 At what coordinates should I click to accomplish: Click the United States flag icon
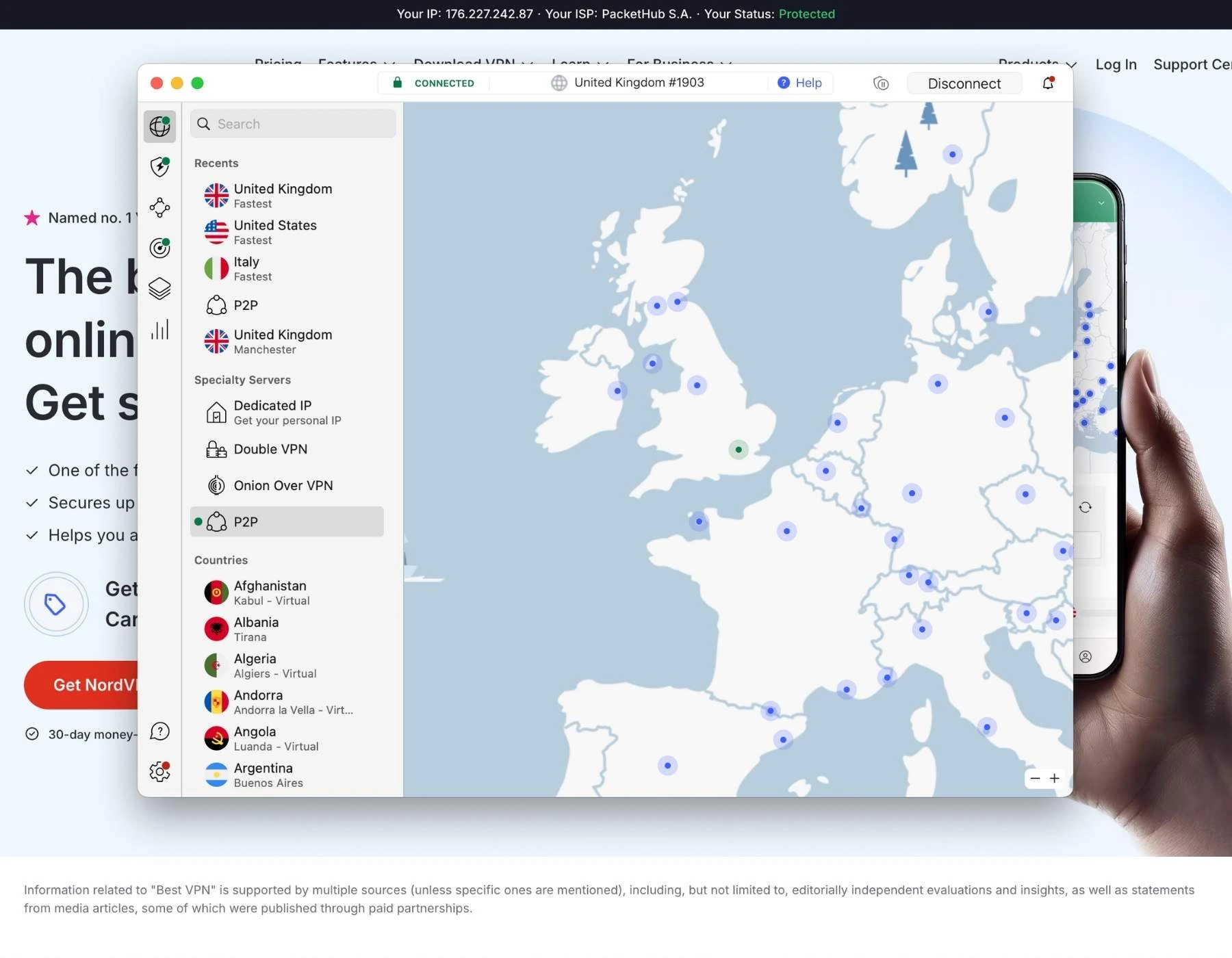coord(216,232)
